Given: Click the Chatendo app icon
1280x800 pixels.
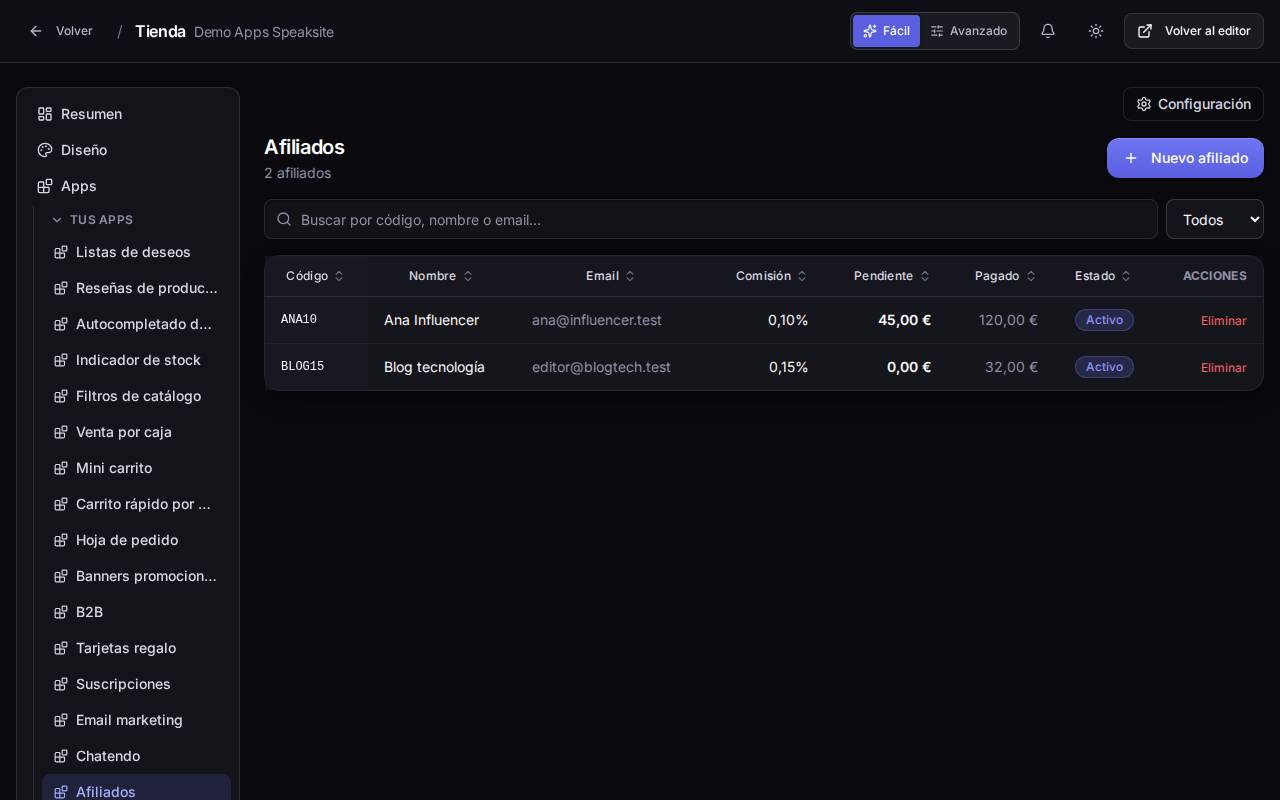Looking at the screenshot, I should (x=60, y=756).
